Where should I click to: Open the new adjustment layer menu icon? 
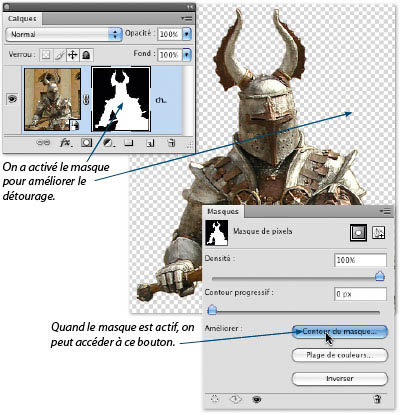[108, 143]
